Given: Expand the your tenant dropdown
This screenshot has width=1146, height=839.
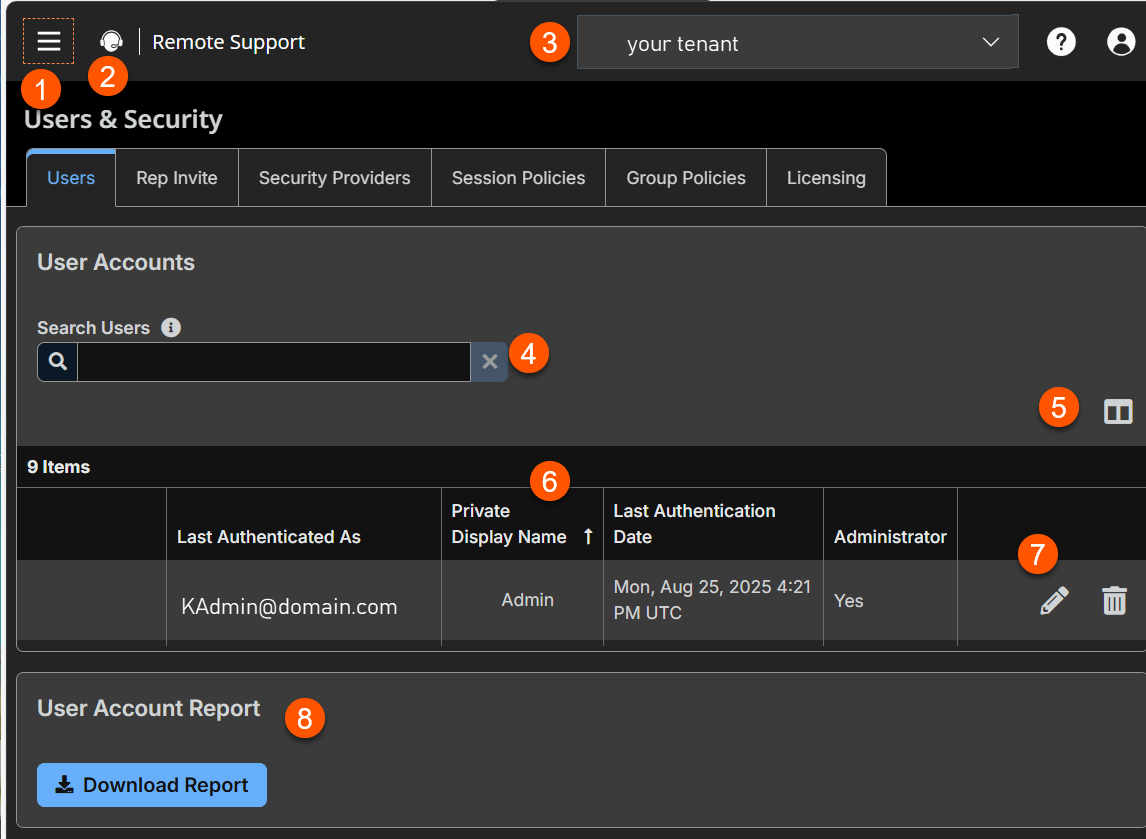Looking at the screenshot, I should pos(797,42).
